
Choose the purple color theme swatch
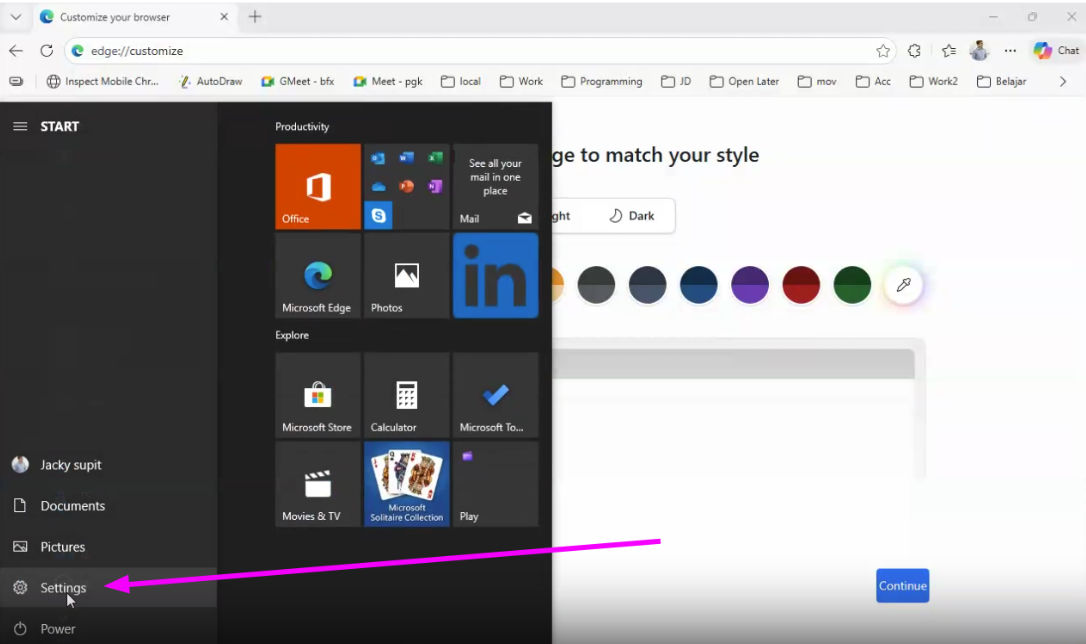tap(750, 285)
